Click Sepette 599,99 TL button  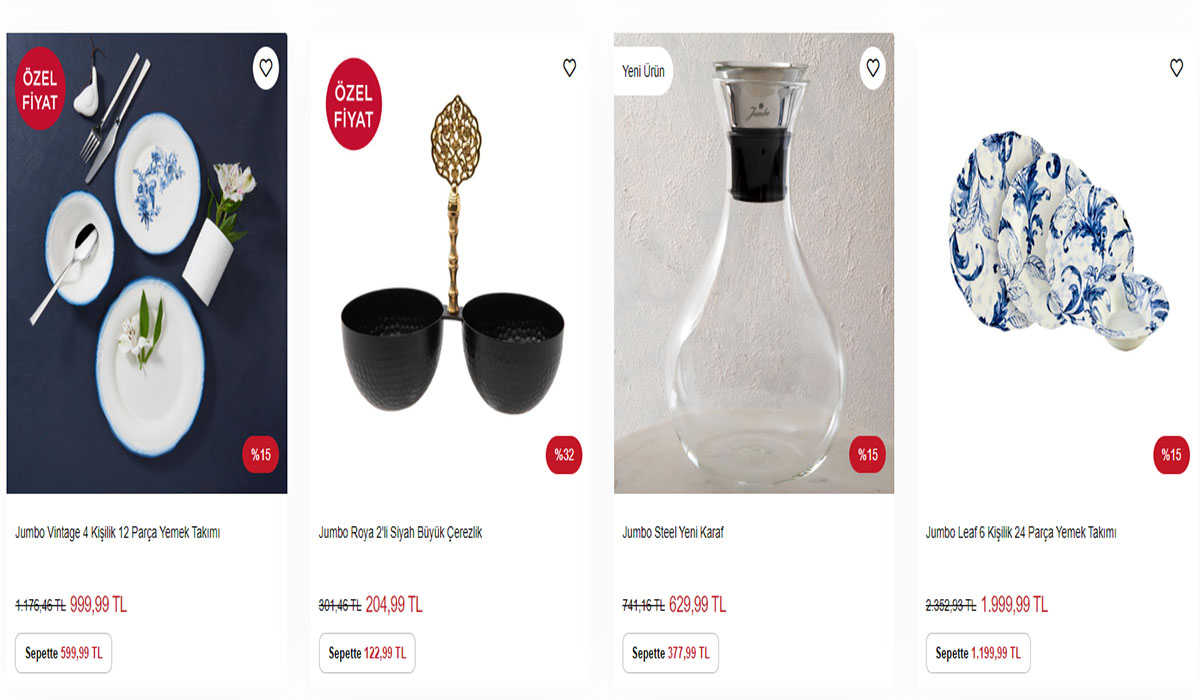(64, 653)
